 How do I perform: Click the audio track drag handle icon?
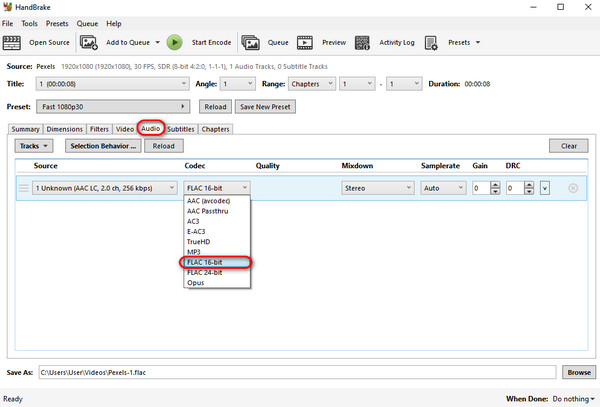(23, 188)
